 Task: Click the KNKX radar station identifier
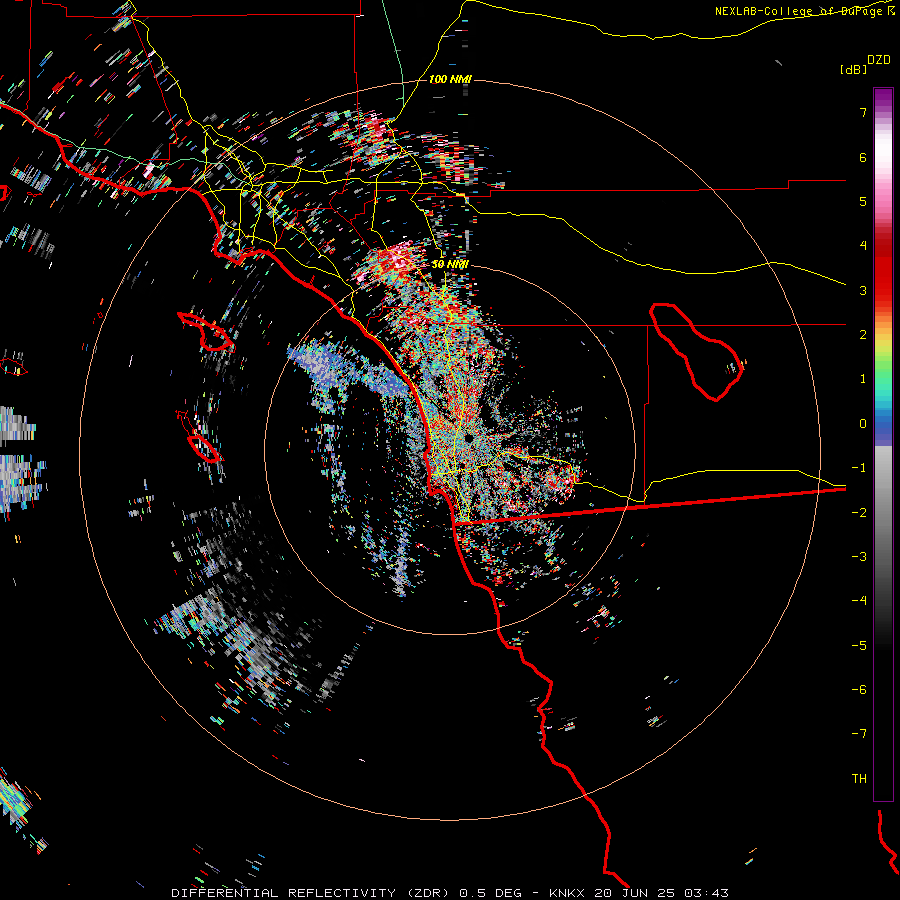click(567, 893)
